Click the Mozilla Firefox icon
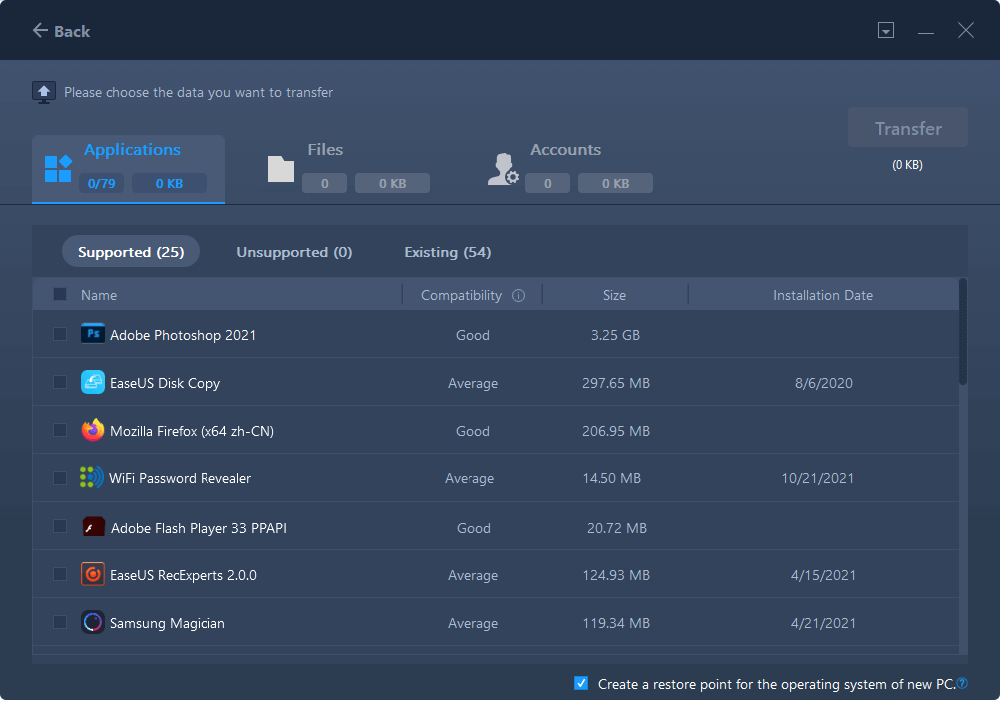Image resolution: width=1000 pixels, height=701 pixels. point(93,430)
